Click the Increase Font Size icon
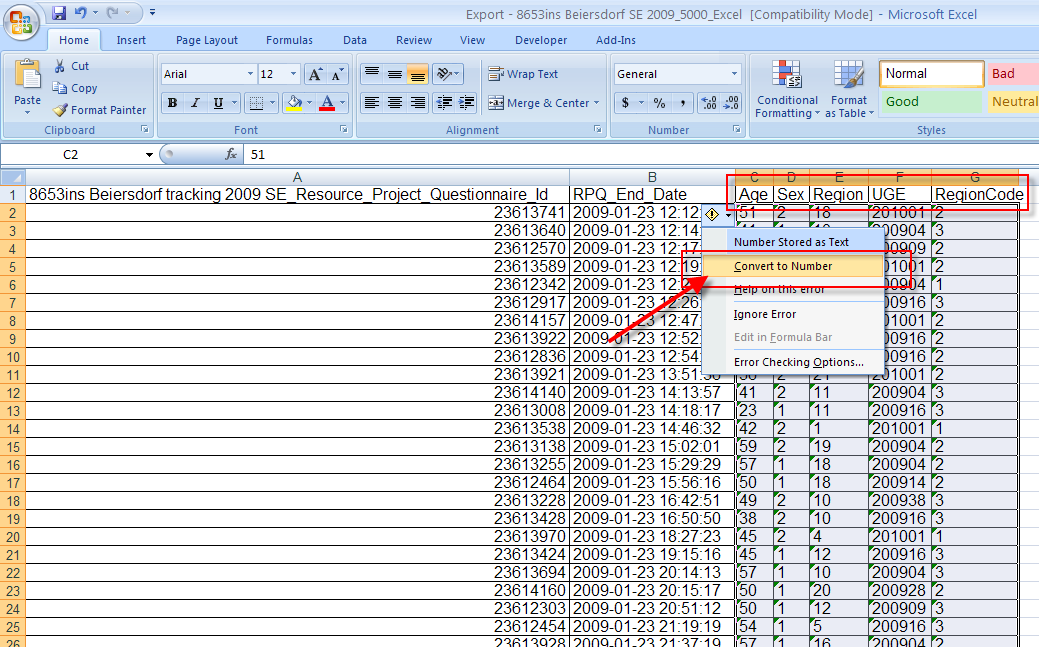The image size is (1039, 647). pyautogui.click(x=314, y=75)
